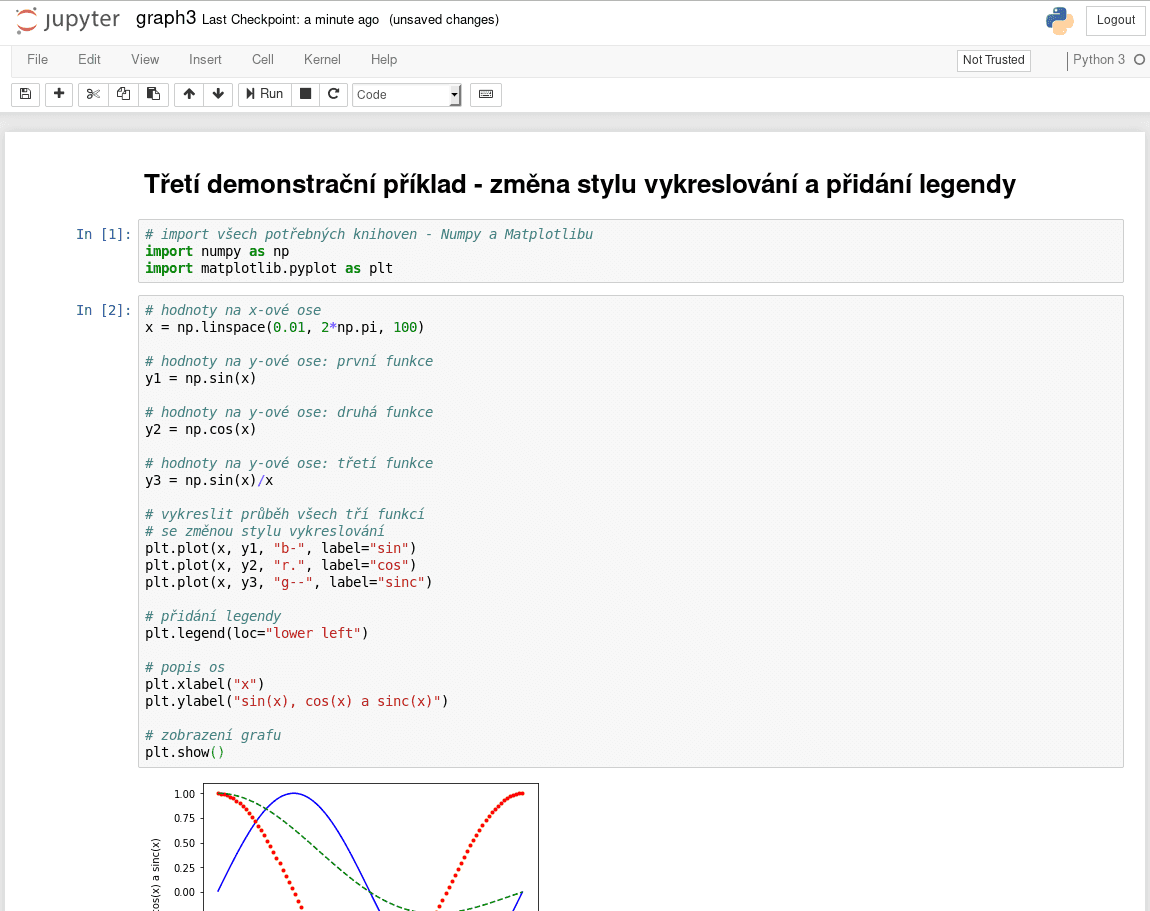Screen dimensions: 1150x911
Task: Rename notebook by clicking graph3 title
Action: click(x=166, y=18)
